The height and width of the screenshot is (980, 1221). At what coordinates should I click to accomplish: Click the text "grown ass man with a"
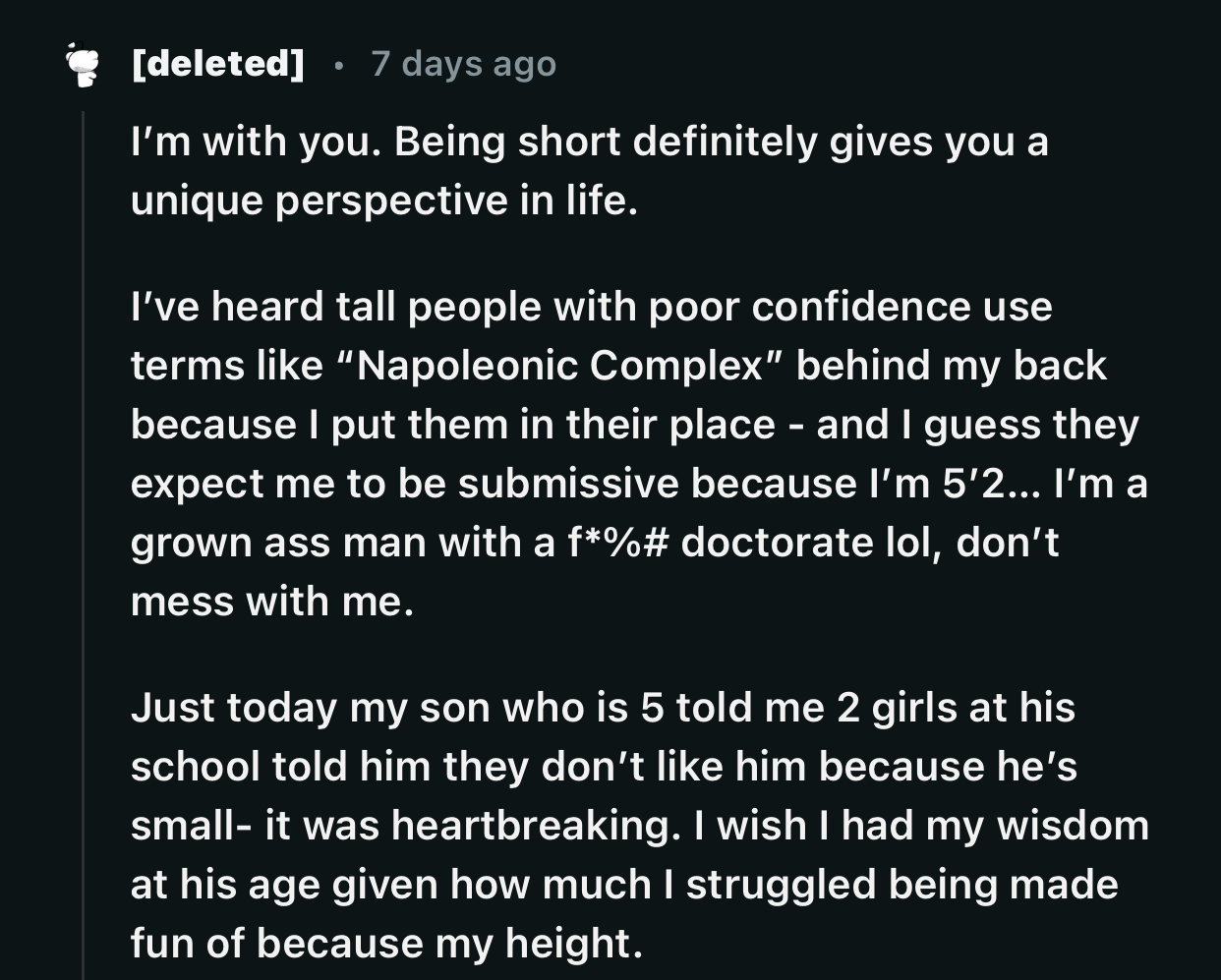[x=343, y=544]
